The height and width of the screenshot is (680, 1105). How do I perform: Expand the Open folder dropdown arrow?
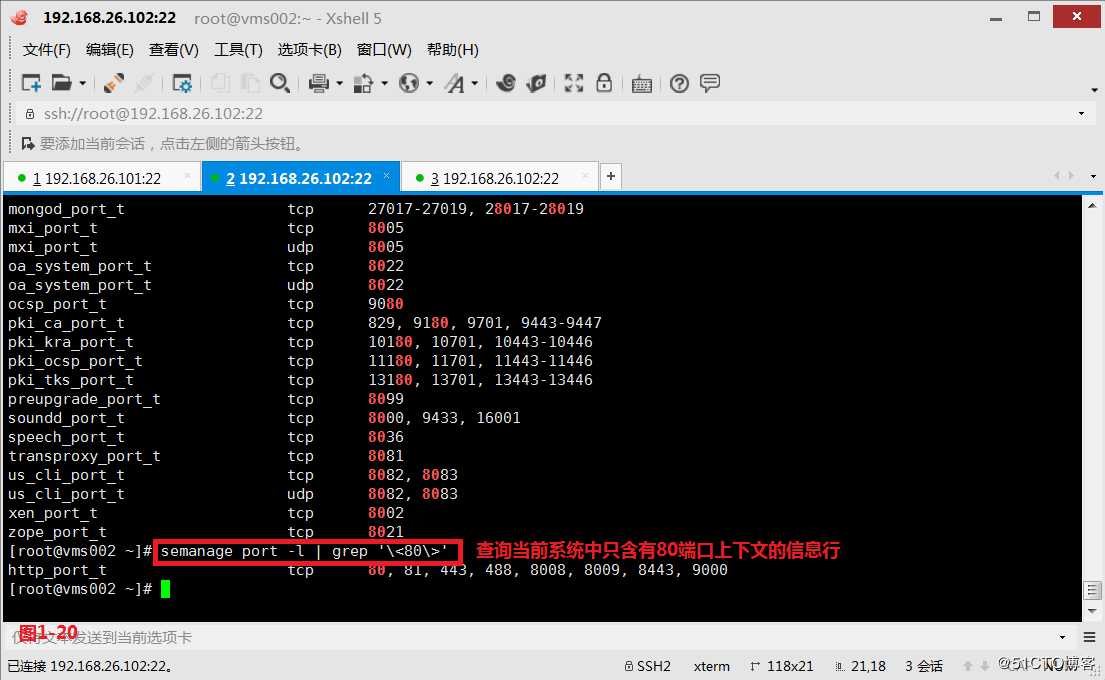82,84
